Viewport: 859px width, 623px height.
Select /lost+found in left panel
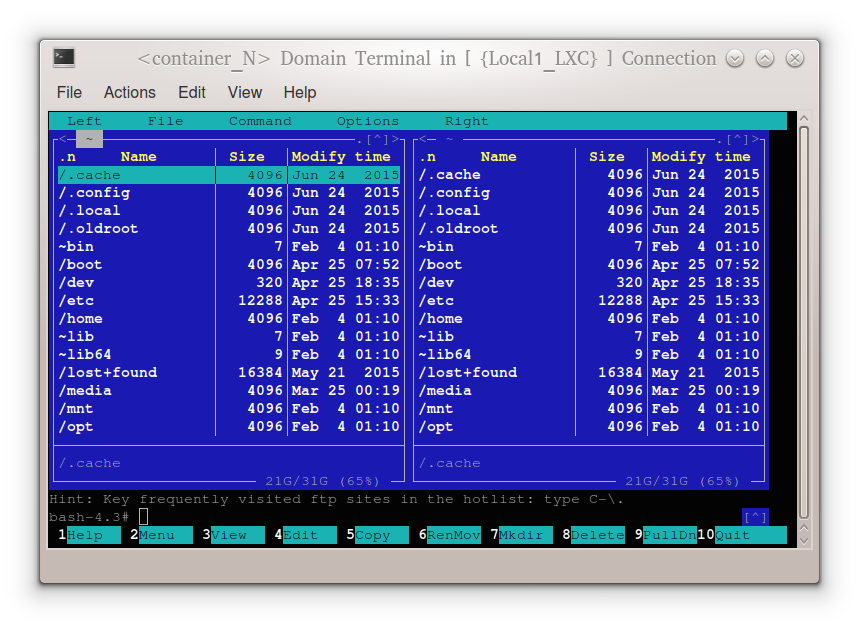[229, 373]
